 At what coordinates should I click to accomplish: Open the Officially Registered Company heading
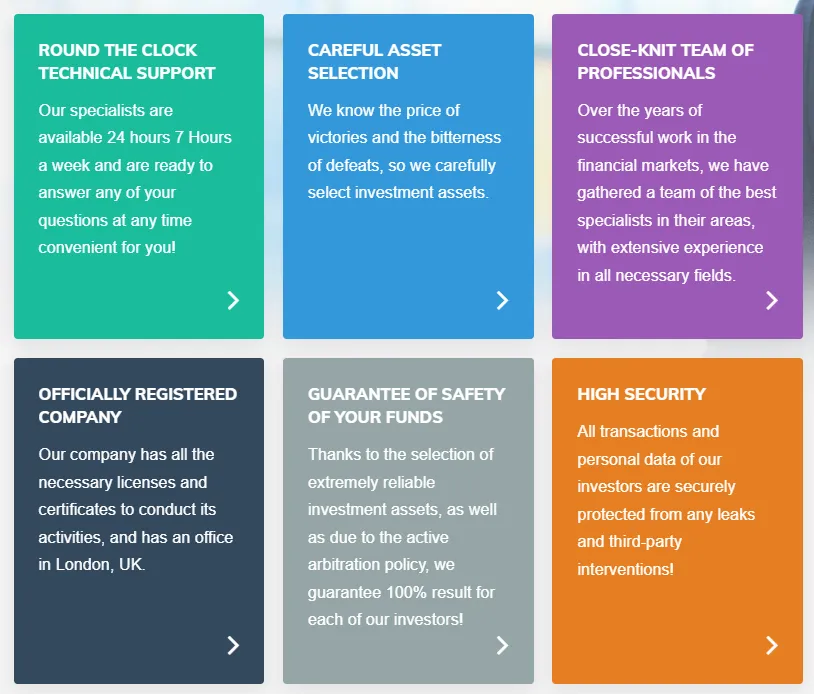tap(138, 406)
